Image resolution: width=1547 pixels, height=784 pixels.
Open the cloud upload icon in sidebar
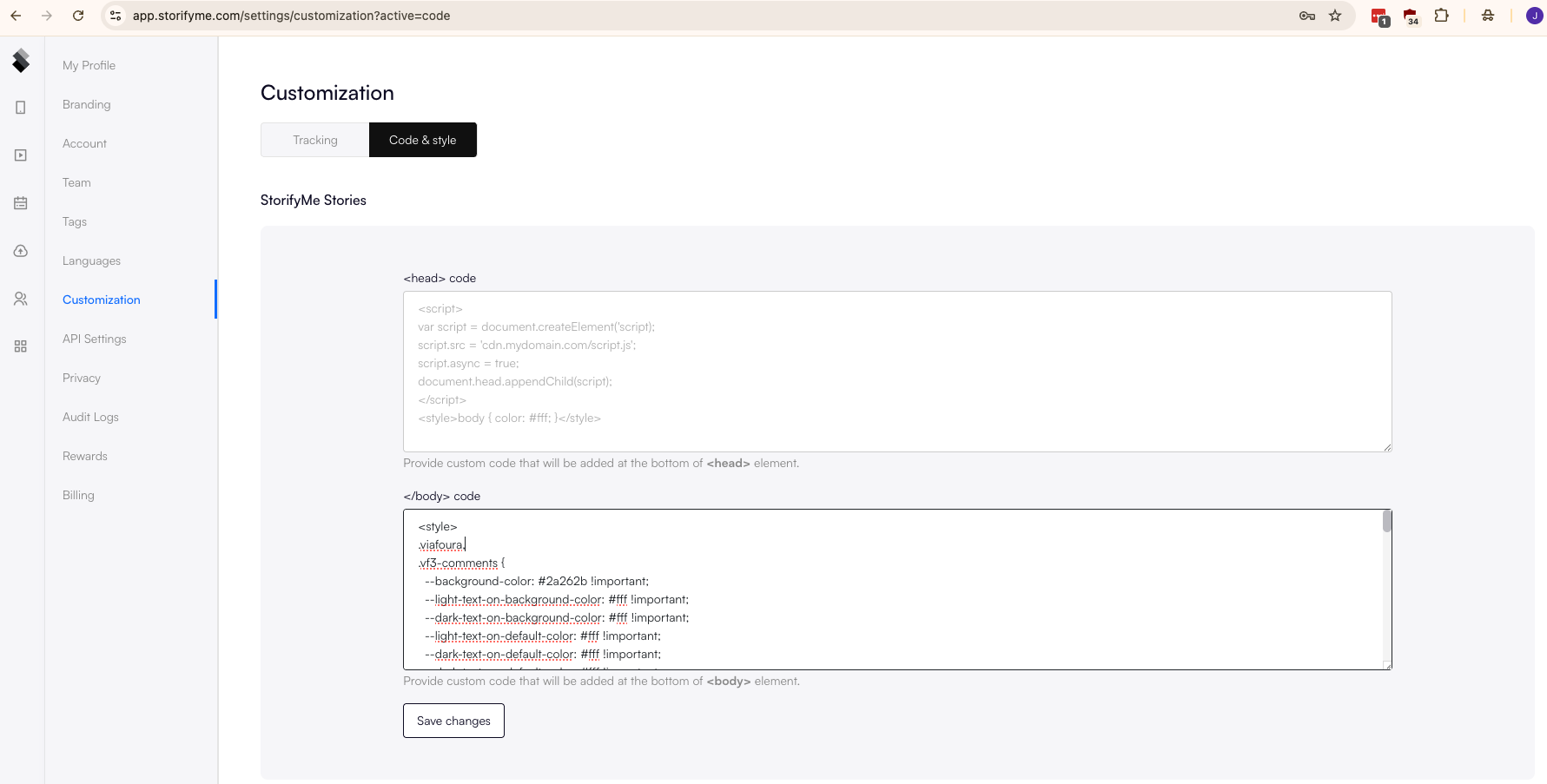click(21, 251)
